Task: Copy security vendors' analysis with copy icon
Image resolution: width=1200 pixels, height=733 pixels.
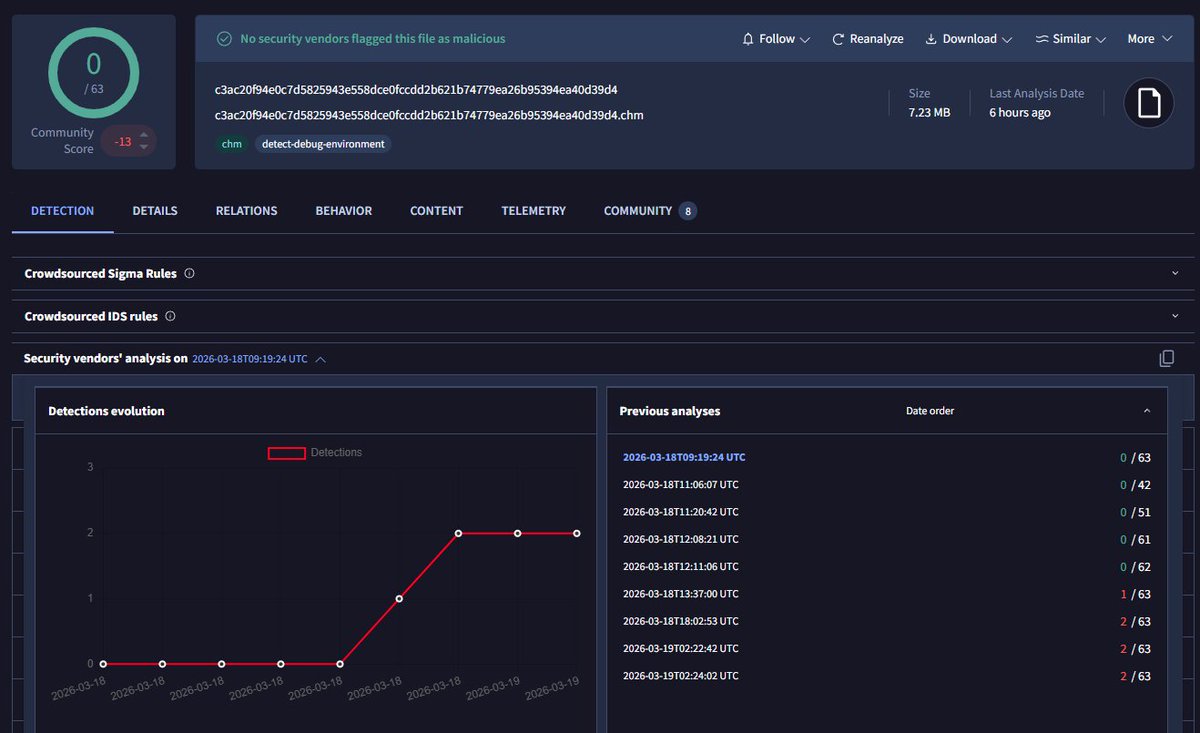Action: (1166, 358)
